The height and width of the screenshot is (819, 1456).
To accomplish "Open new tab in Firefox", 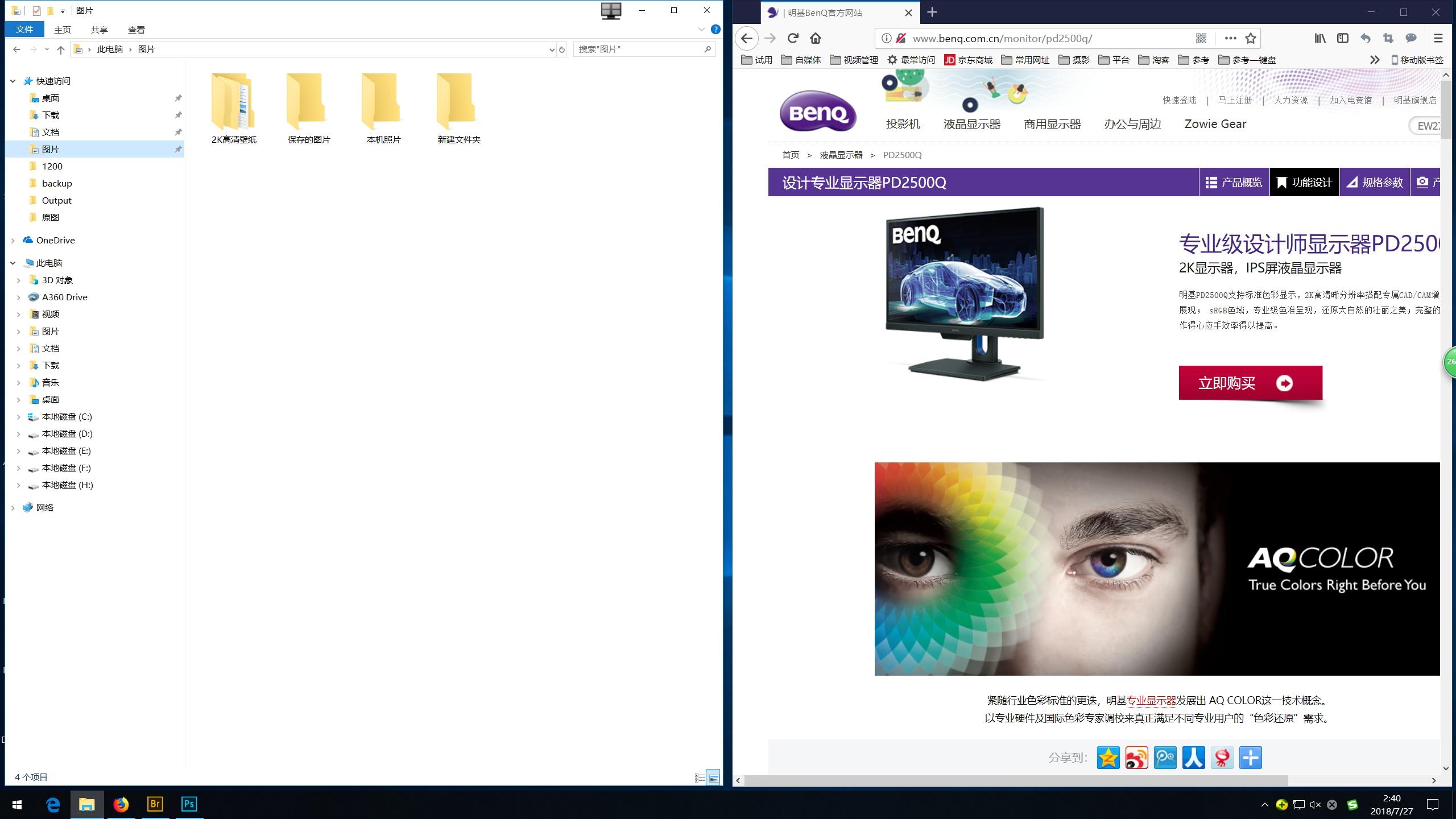I will click(x=932, y=12).
